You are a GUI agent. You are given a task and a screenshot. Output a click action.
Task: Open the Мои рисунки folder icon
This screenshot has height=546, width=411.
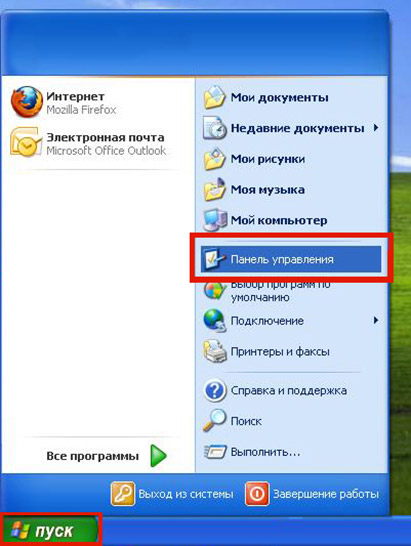[215, 159]
